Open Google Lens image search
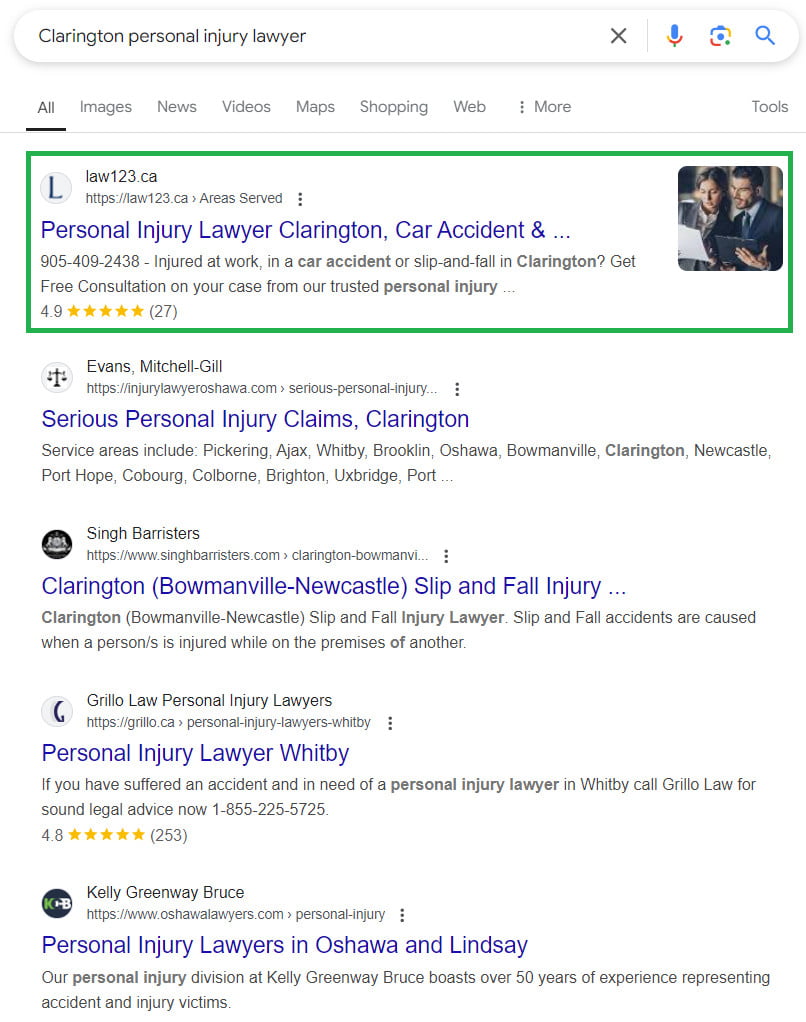The height and width of the screenshot is (1022, 806). point(720,36)
